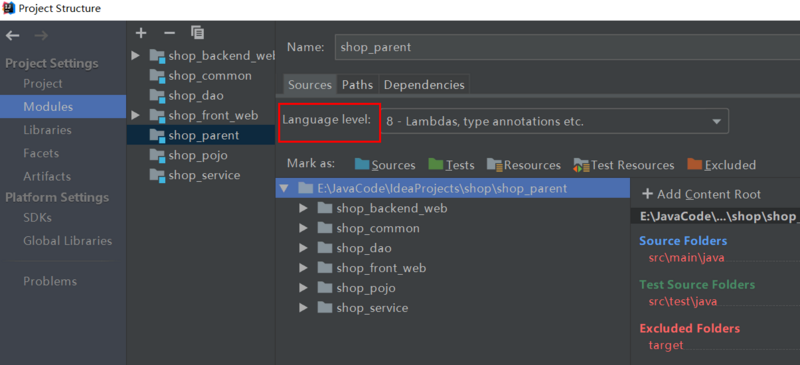The height and width of the screenshot is (365, 800).
Task: Expand the shop_dao folder in content tree
Action: 304,248
